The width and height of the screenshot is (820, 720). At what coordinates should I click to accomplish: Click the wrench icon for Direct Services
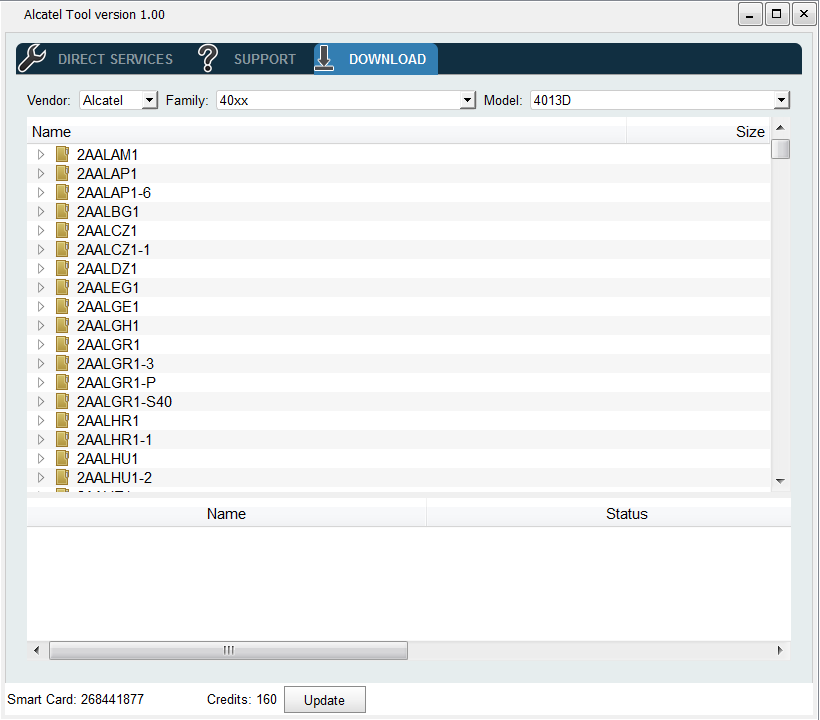(32, 58)
